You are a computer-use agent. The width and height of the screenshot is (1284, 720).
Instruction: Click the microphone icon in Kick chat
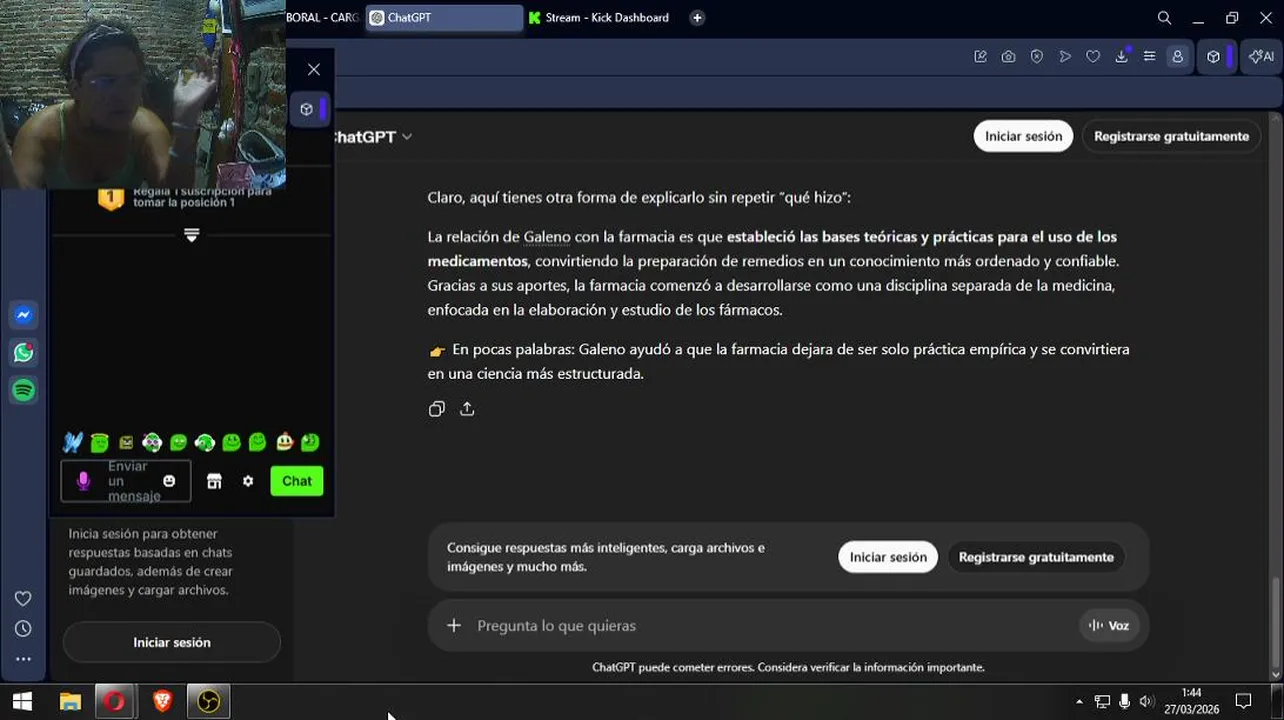tap(84, 481)
